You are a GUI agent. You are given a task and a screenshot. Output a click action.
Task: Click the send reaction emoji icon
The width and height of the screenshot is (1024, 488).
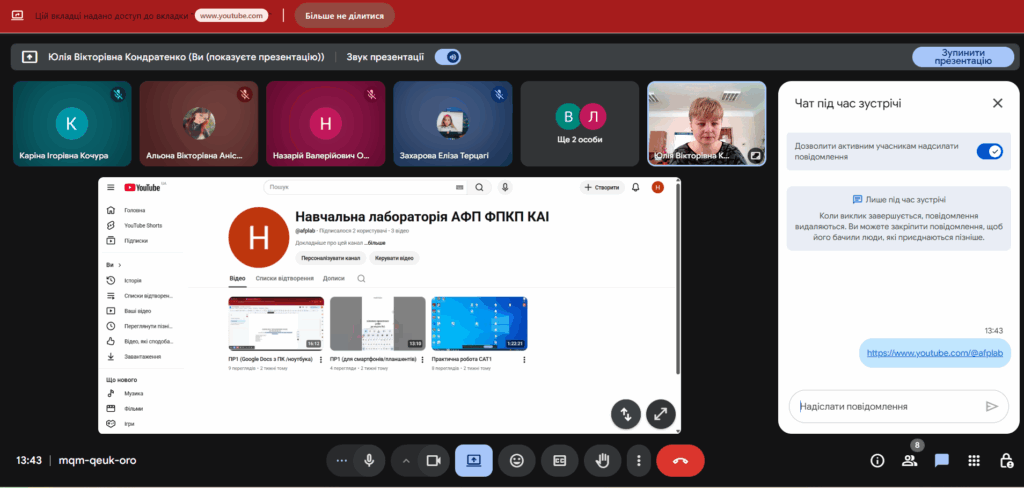click(x=516, y=461)
